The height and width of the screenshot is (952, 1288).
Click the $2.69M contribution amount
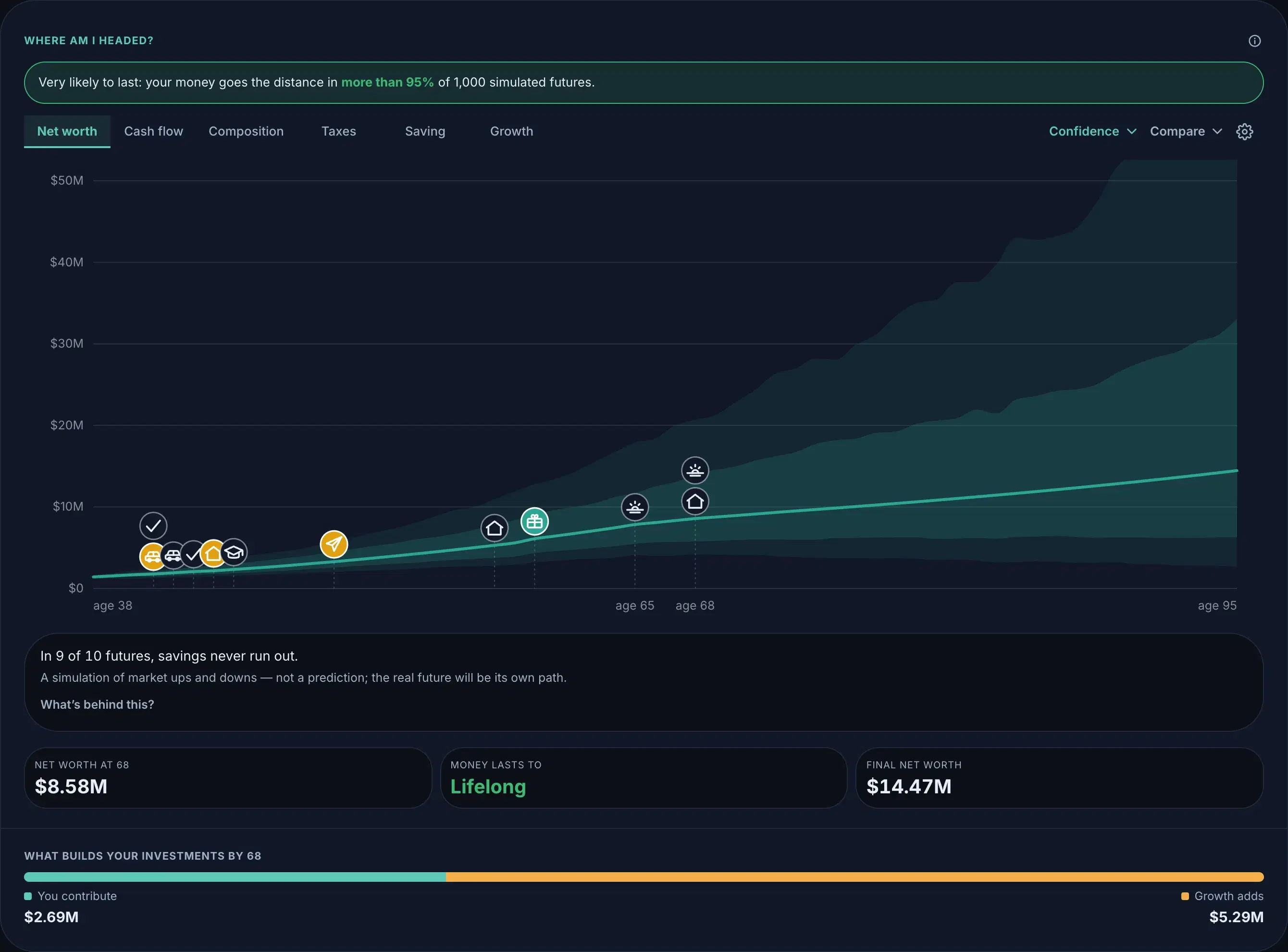coord(51,917)
